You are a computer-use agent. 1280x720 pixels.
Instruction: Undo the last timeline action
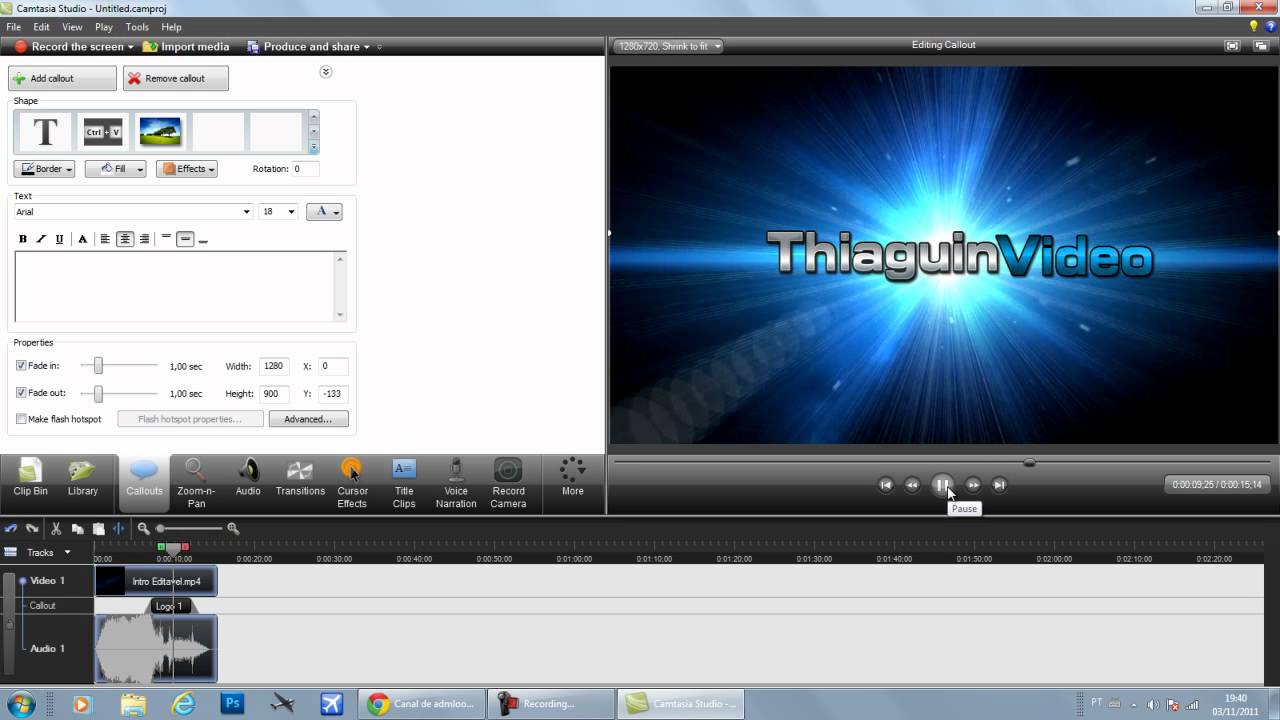11,528
